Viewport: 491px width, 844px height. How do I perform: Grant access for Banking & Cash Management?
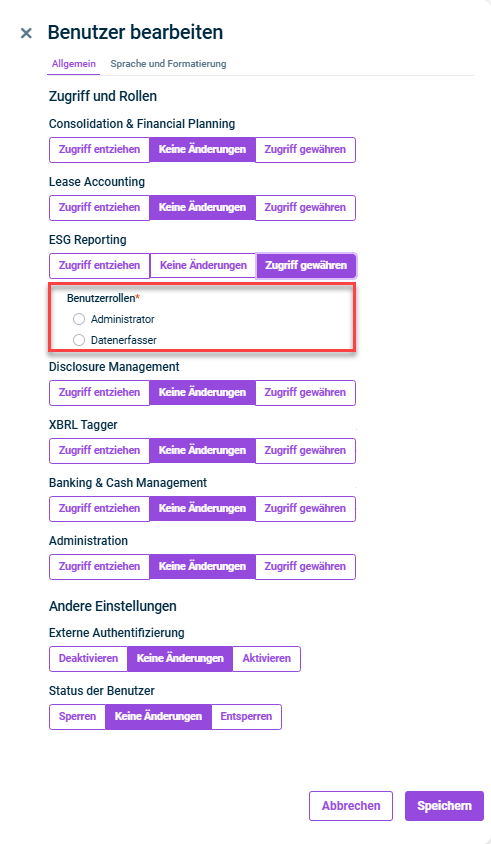[x=305, y=509]
